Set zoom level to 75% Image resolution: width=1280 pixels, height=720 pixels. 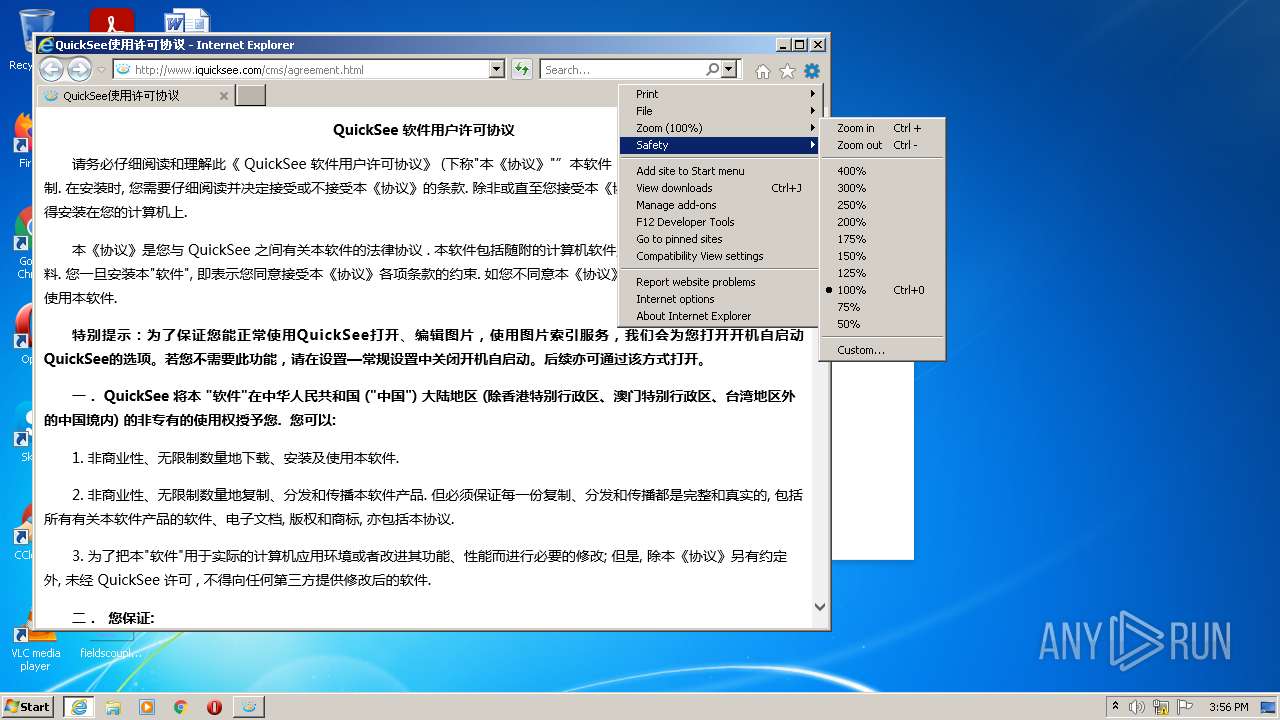[x=882, y=307]
